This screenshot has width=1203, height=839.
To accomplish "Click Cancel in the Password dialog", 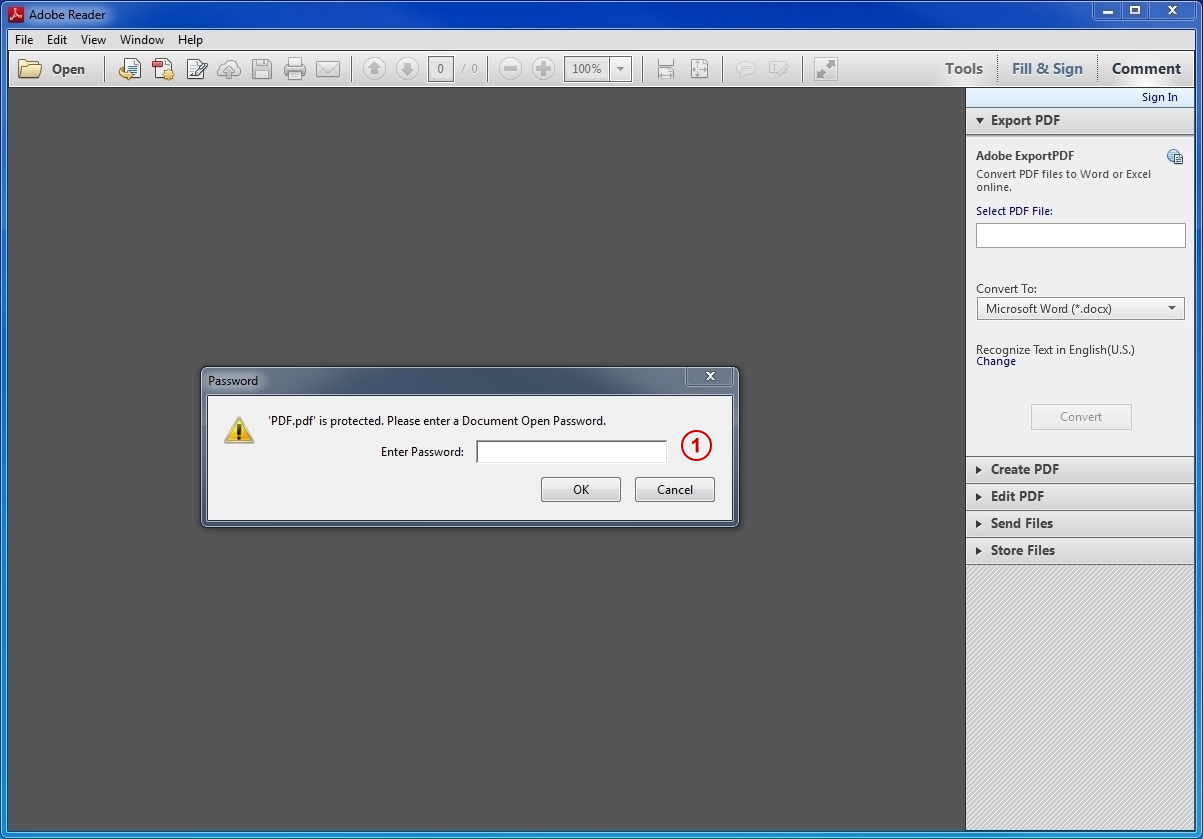I will 675,489.
